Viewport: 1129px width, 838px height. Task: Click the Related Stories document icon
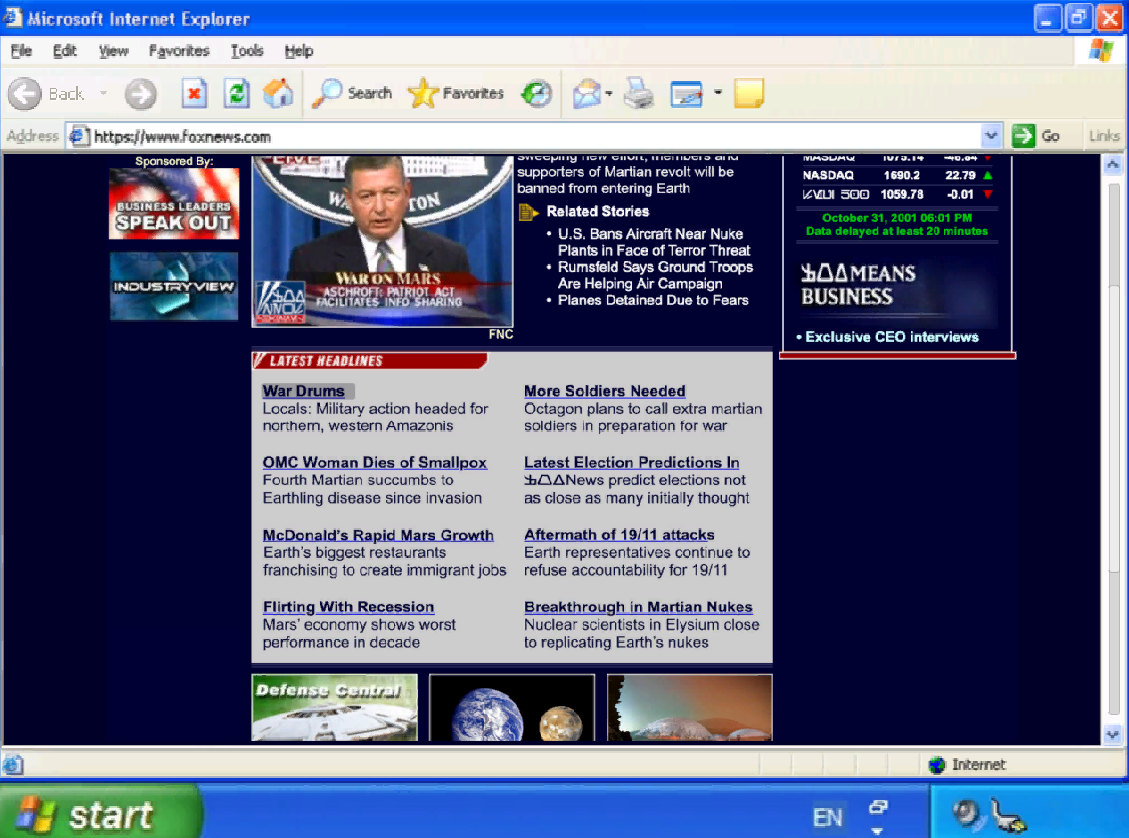coord(528,212)
